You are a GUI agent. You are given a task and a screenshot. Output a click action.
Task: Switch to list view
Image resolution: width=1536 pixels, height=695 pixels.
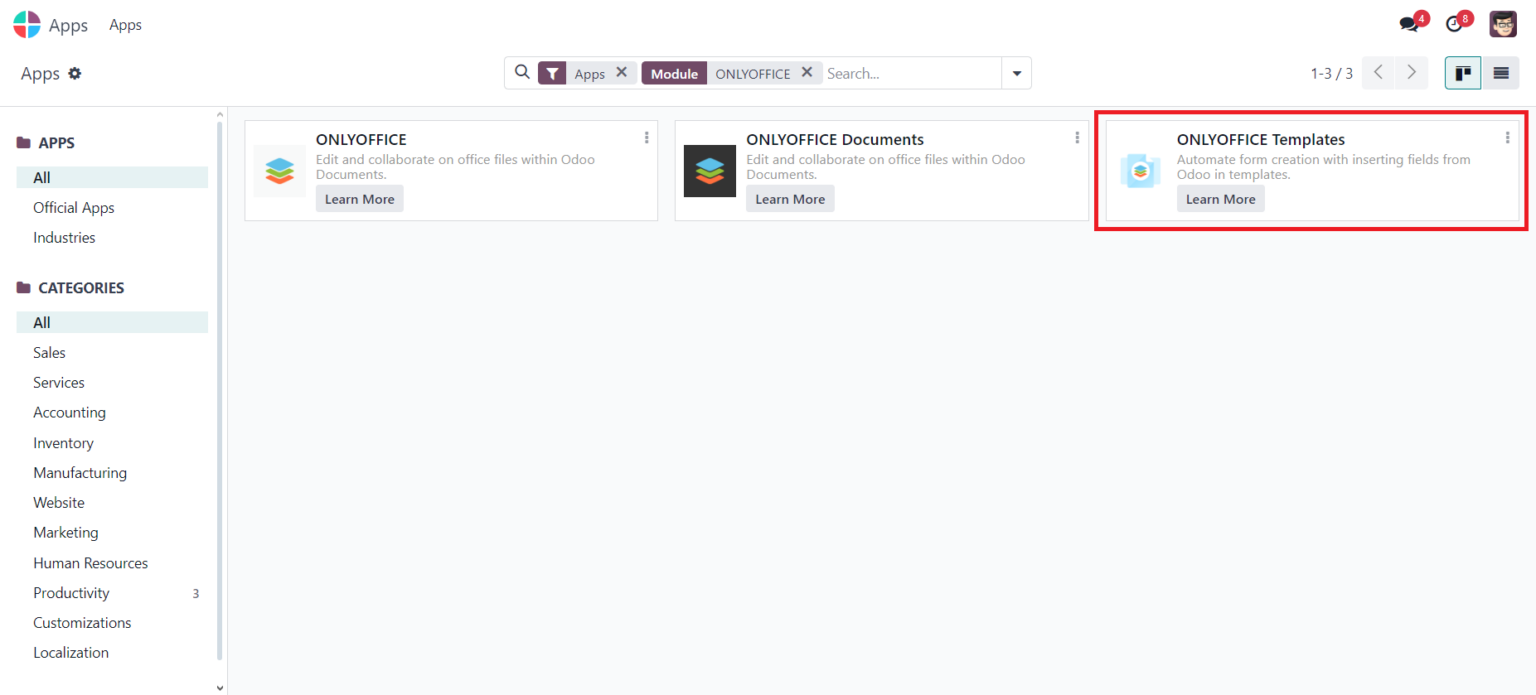coord(1500,72)
